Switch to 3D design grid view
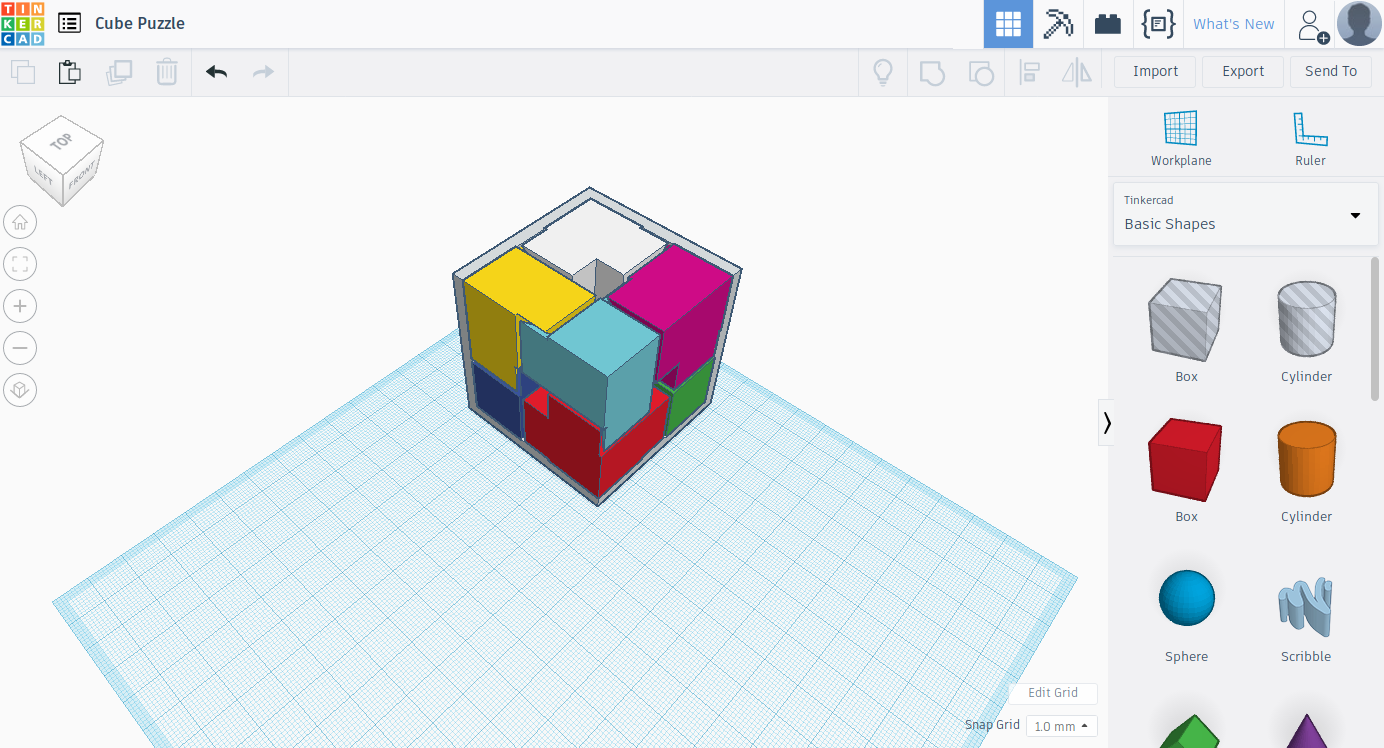The height and width of the screenshot is (748, 1384). pyautogui.click(x=1008, y=24)
